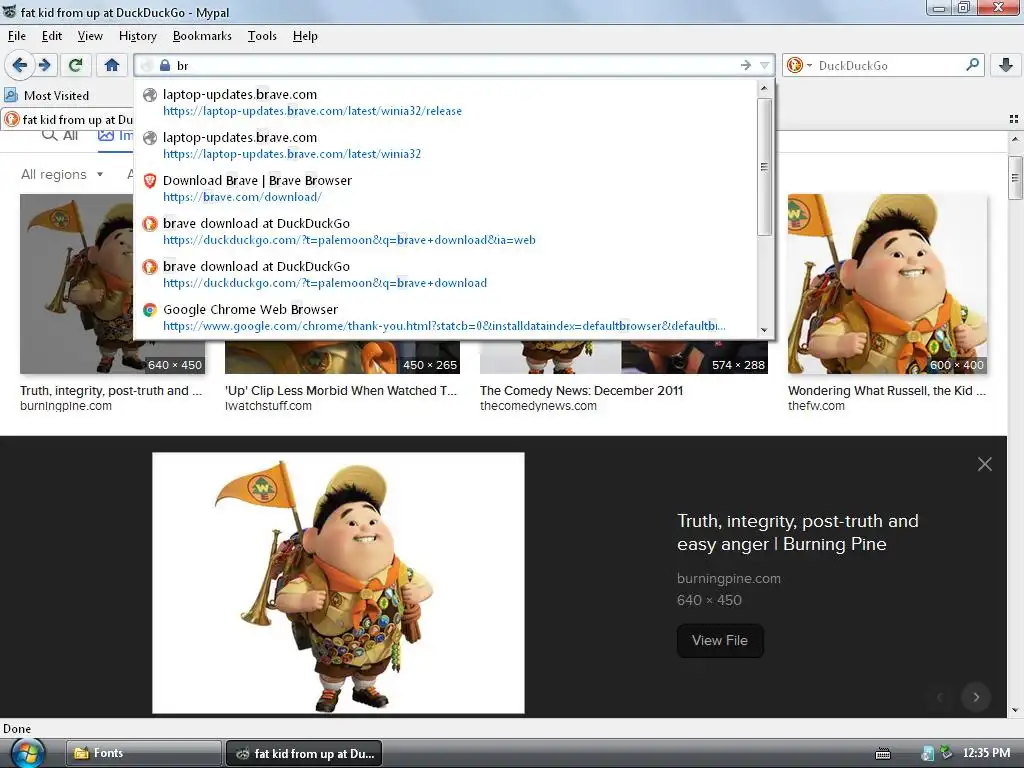
Task: Open 'Truth, integrity, post-truth and ...' result title
Action: click(111, 391)
